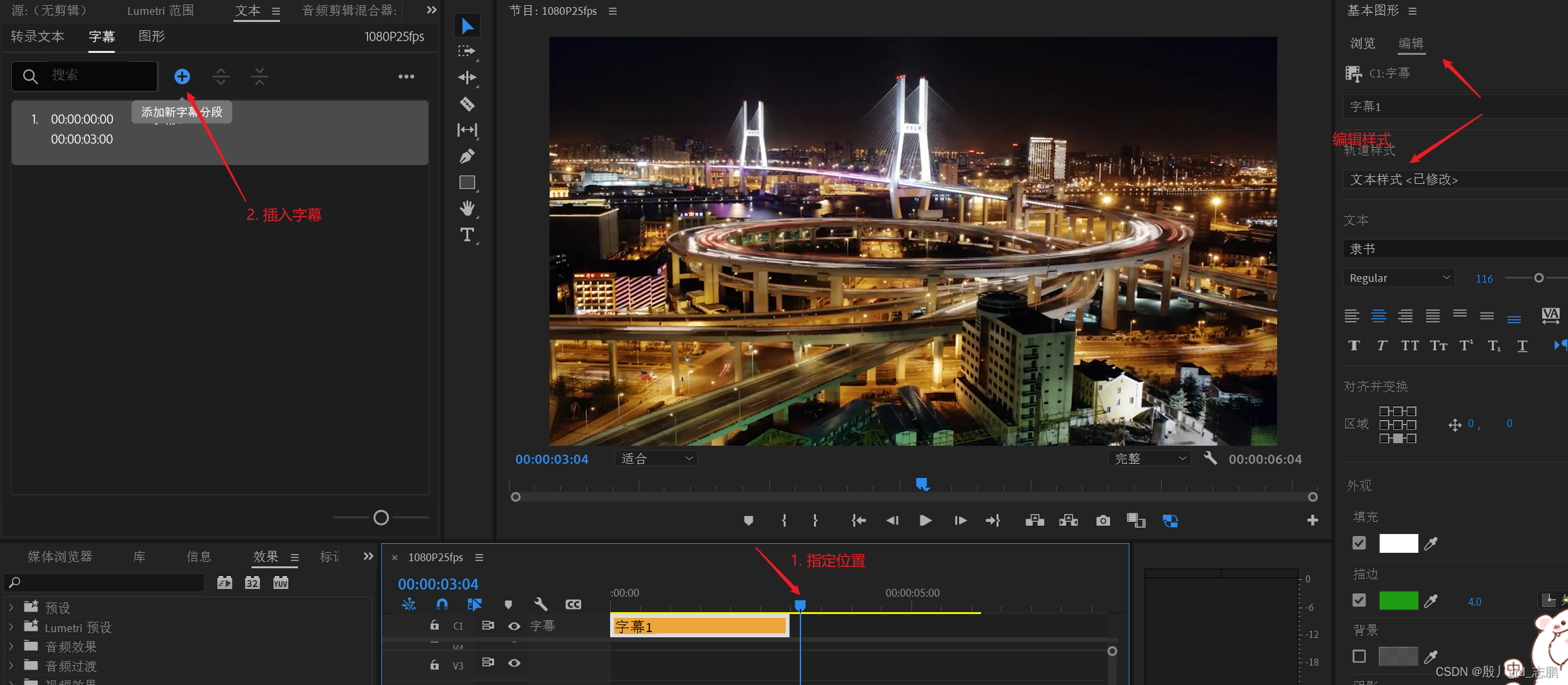The width and height of the screenshot is (1568, 685).
Task: Select the Slip tool
Action: (x=467, y=130)
